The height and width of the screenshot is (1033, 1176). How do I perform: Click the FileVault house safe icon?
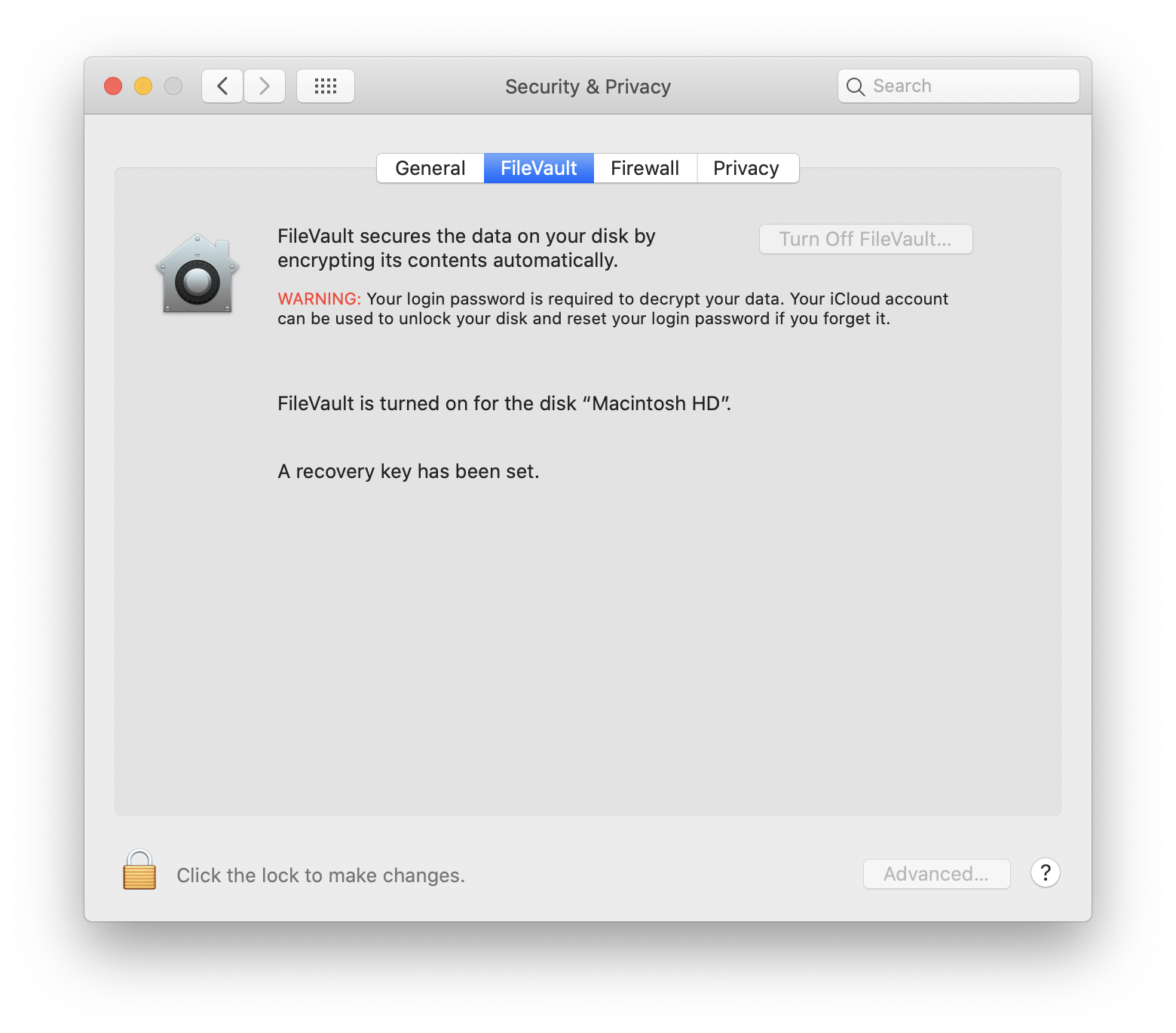click(198, 273)
